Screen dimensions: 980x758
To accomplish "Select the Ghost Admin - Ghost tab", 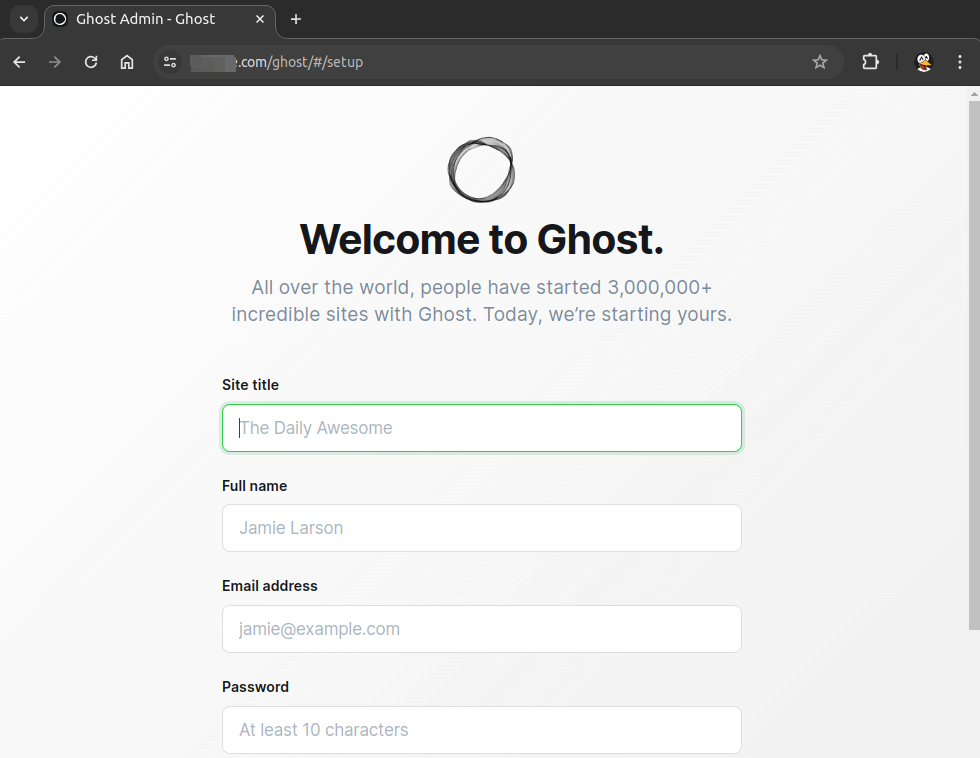I will point(145,19).
